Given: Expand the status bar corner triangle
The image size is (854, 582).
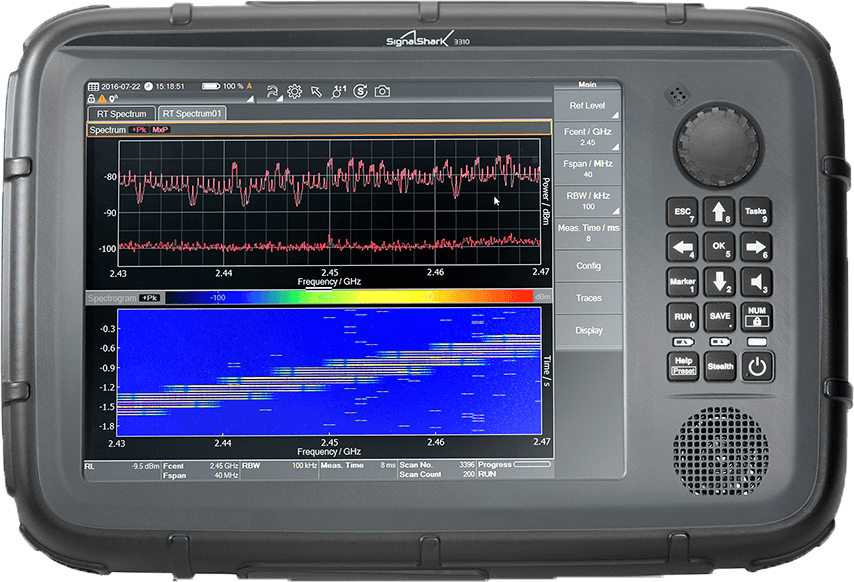Looking at the screenshot, I should [x=251, y=99].
